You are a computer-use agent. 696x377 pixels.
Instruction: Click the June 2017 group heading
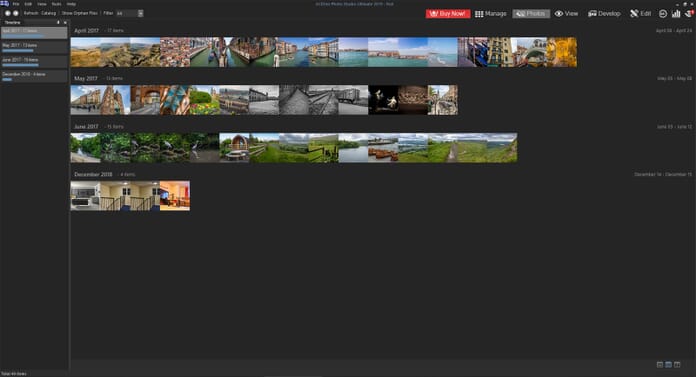pyautogui.click(x=86, y=127)
